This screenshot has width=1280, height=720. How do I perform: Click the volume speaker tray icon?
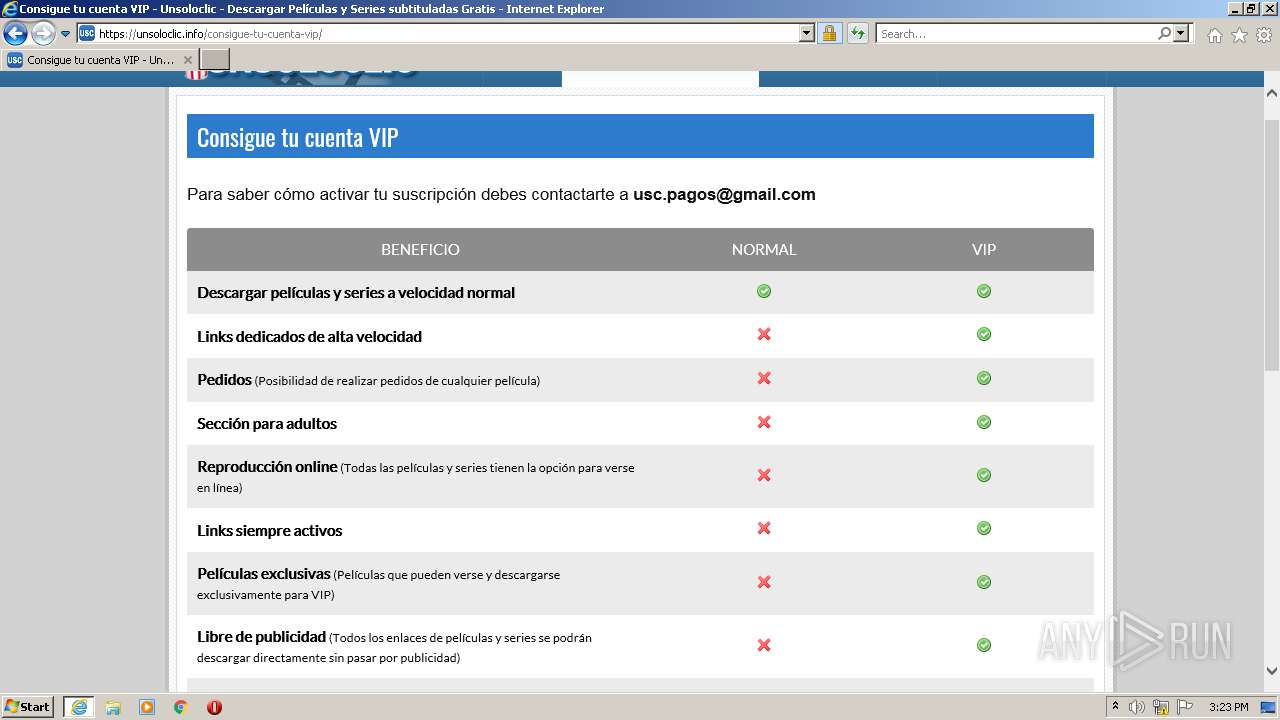[1137, 707]
